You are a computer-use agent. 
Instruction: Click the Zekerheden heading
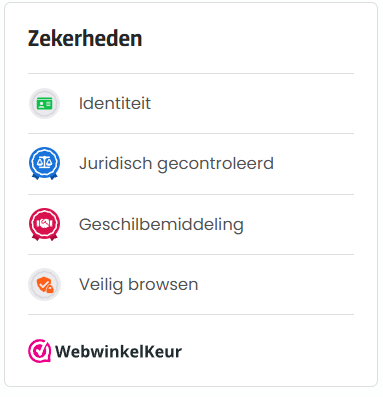point(85,39)
